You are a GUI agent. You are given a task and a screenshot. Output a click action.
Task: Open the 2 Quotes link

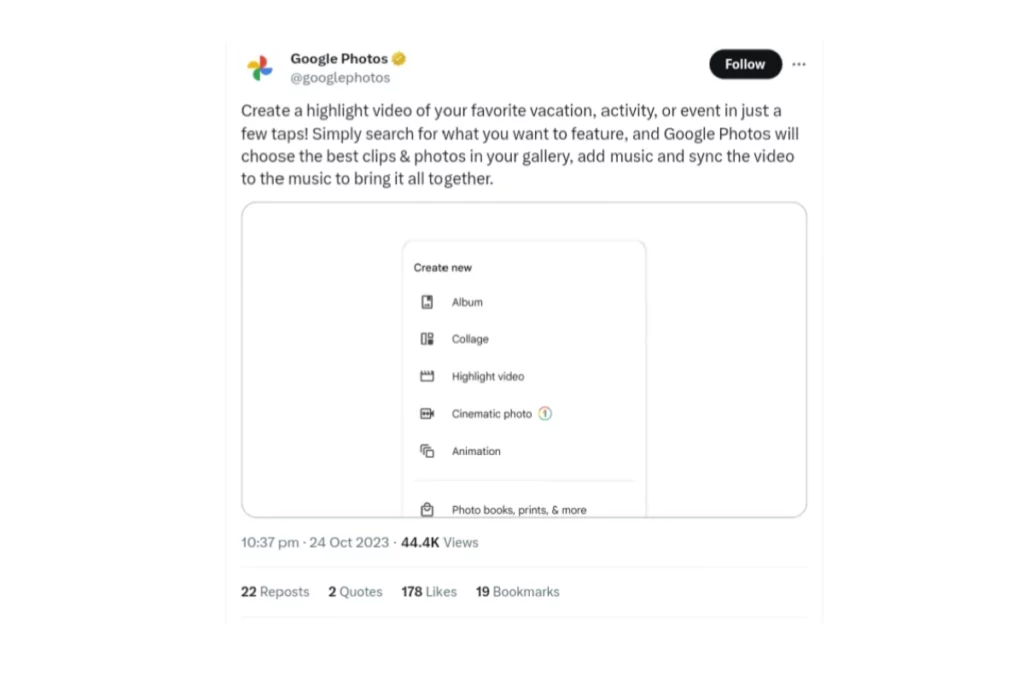355,592
